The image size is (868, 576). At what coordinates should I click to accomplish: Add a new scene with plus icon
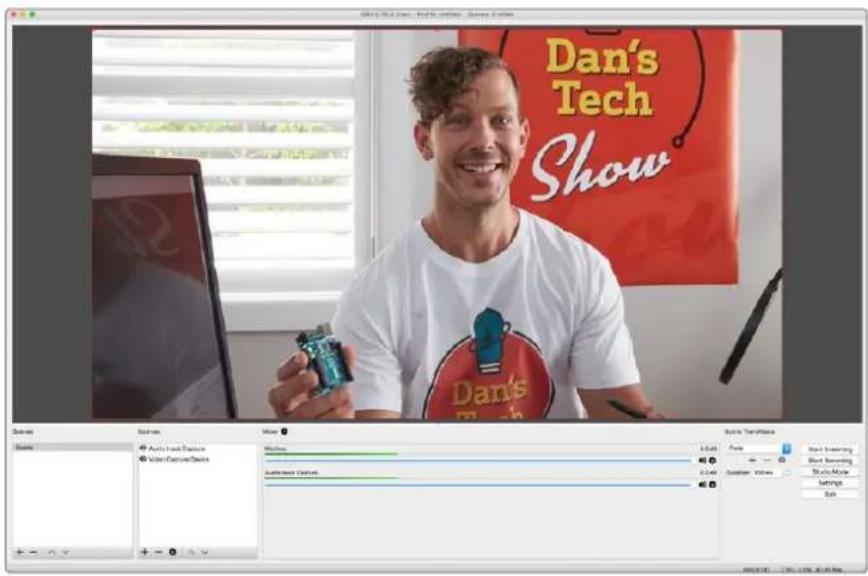[x=19, y=552]
